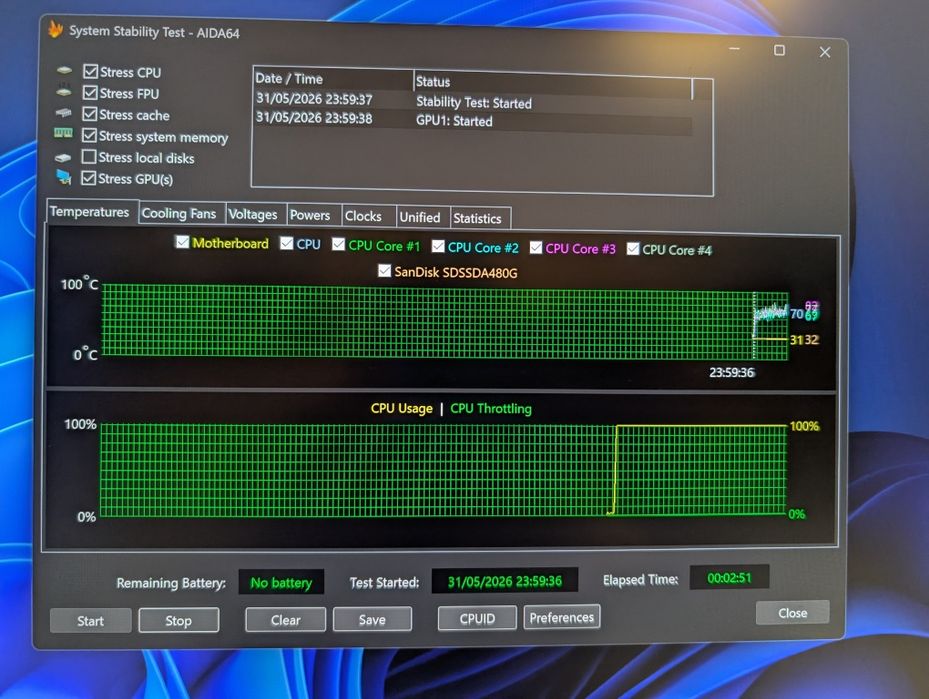
Task: Click the Elapsed Time 00:02:51 field
Action: point(729,578)
